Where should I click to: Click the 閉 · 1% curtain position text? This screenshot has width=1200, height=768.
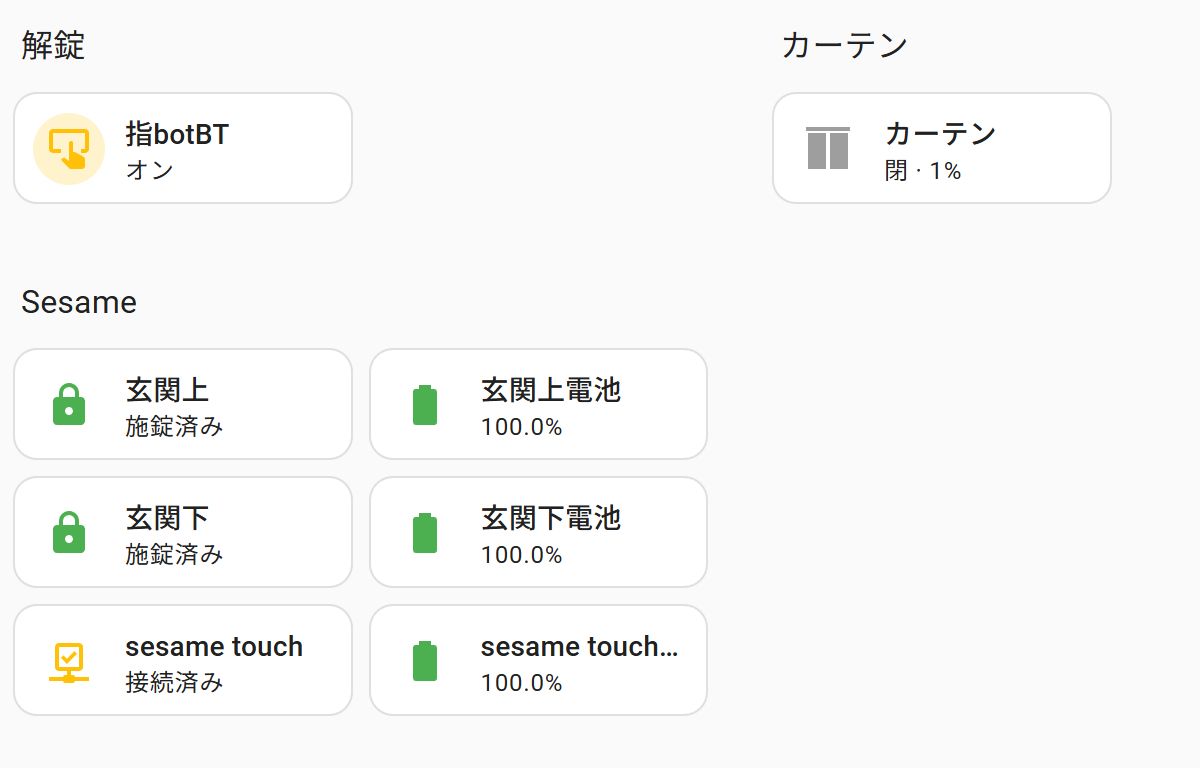[923, 171]
